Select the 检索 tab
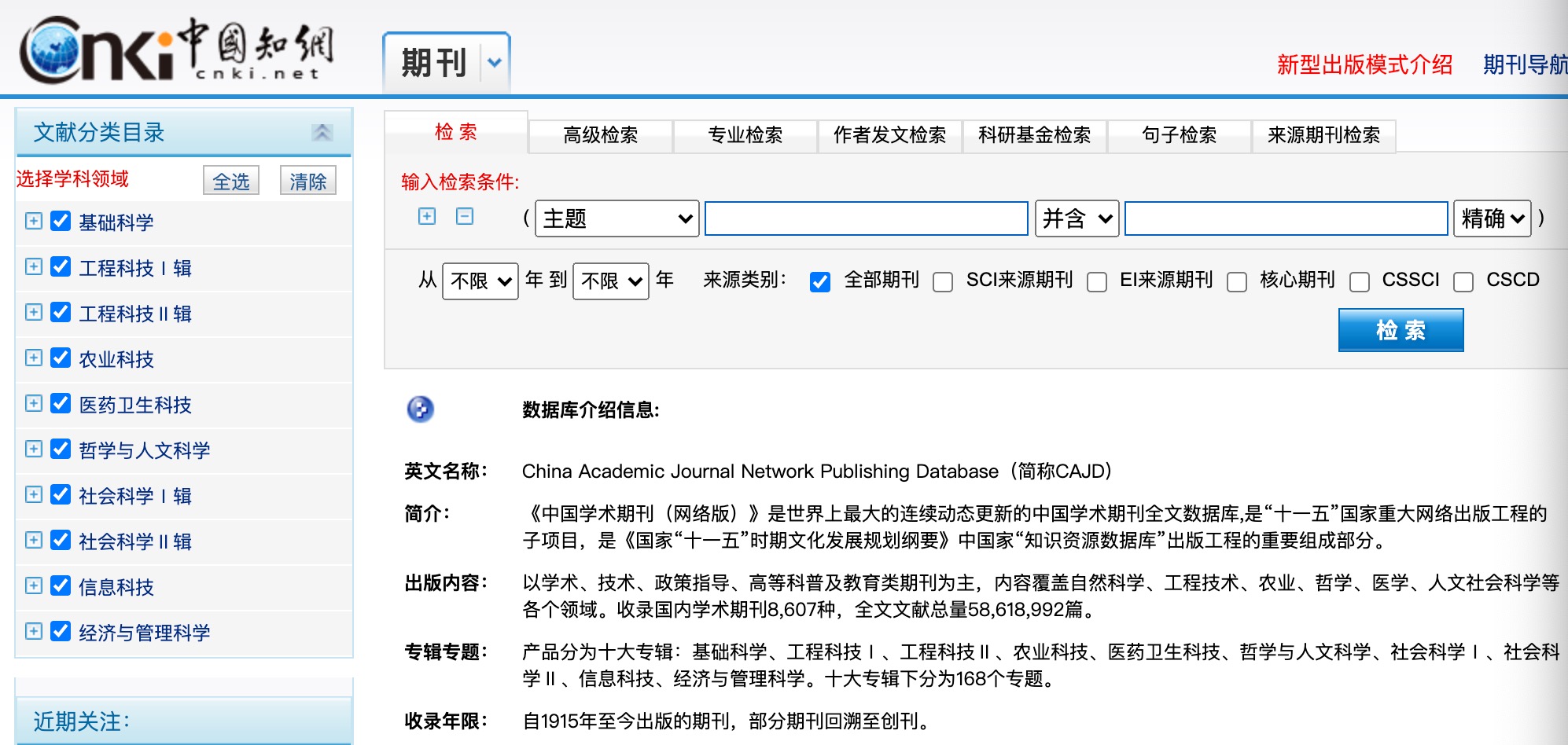This screenshot has width=1568, height=745. (456, 132)
